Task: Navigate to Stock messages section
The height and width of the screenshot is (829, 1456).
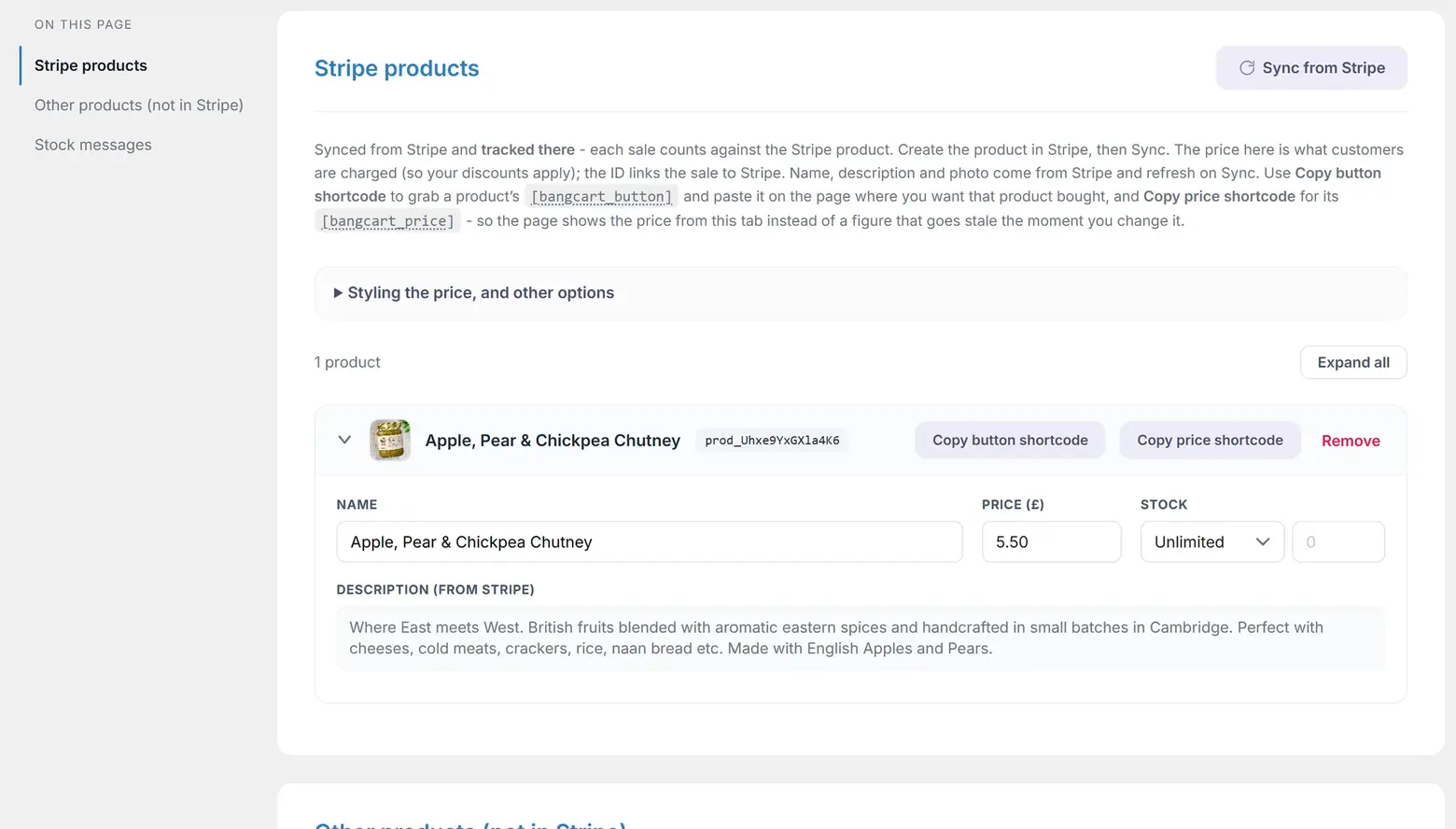Action: pos(93,145)
